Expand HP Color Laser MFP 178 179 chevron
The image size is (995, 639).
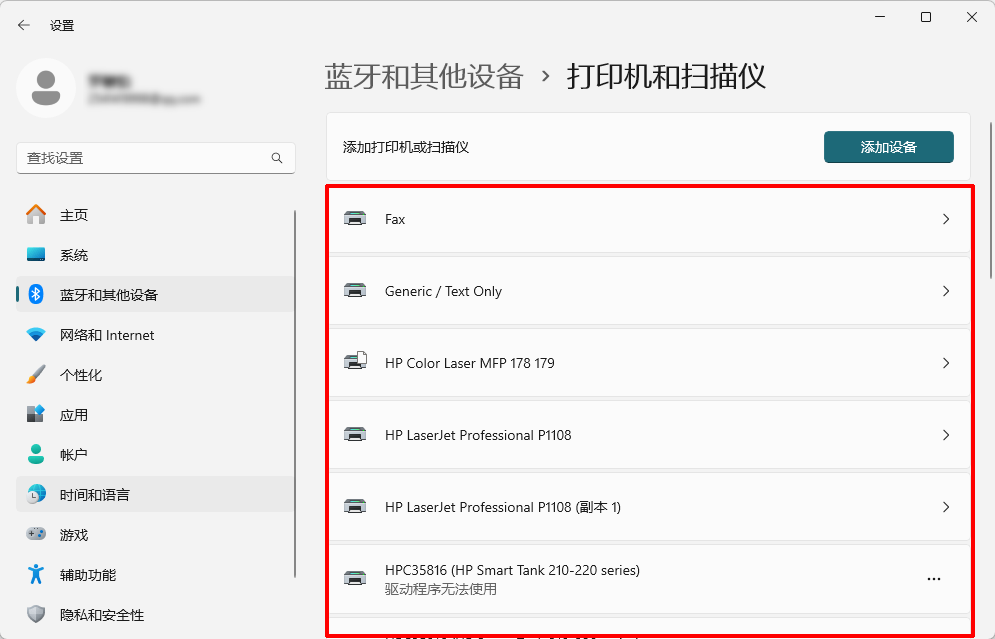(x=946, y=363)
